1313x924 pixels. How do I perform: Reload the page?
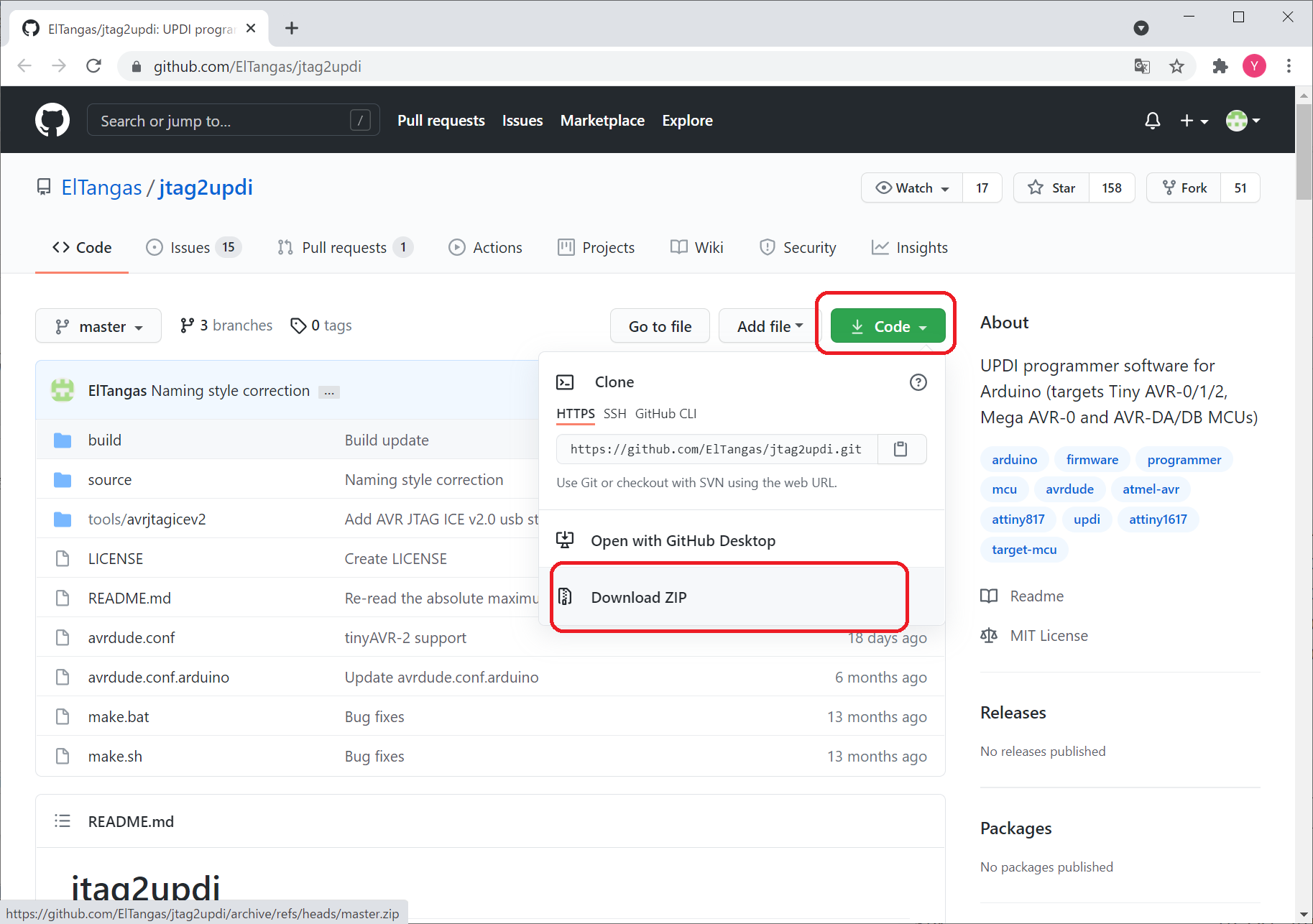(x=93, y=67)
